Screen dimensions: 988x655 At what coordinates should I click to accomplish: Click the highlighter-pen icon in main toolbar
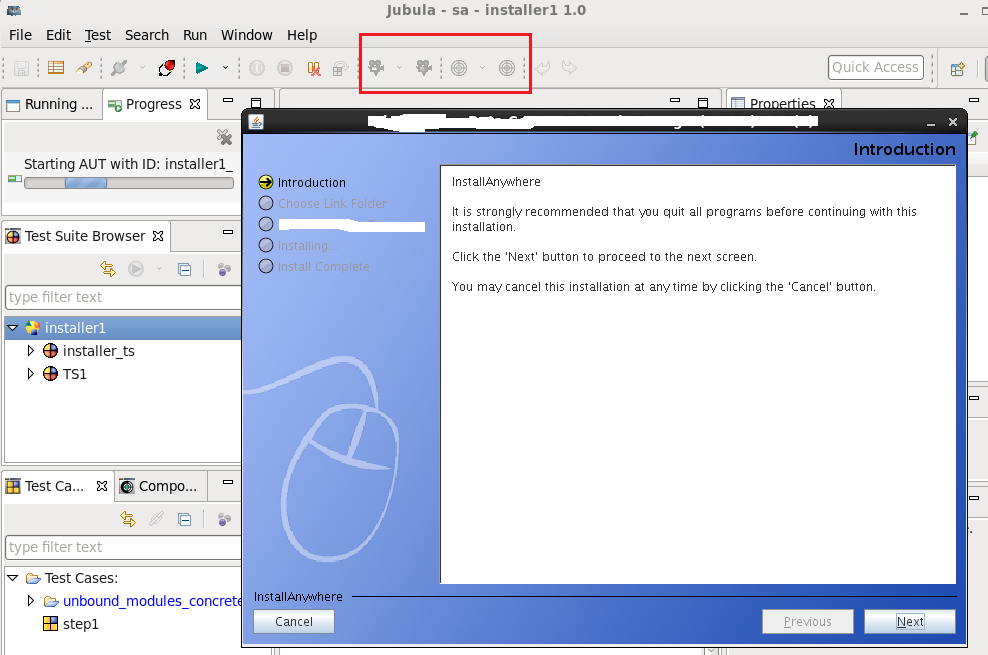click(84, 67)
